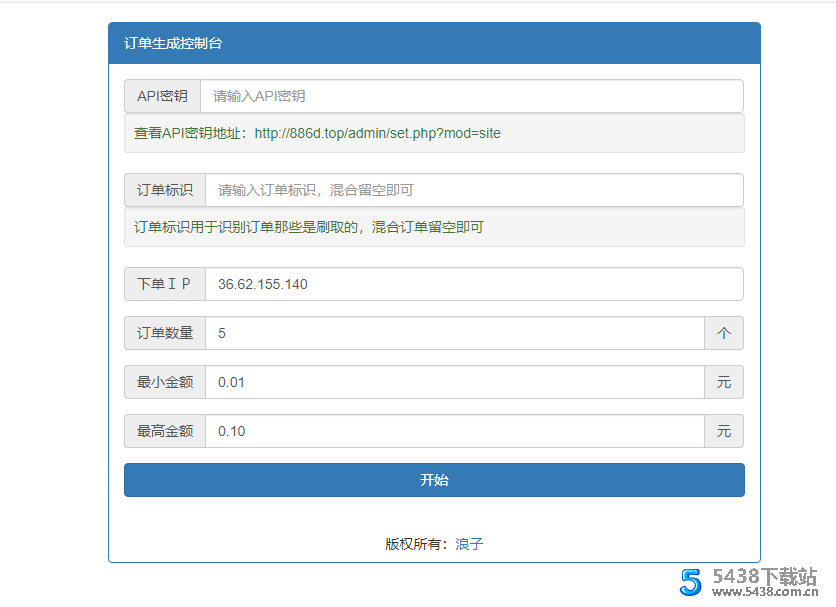836x607 pixels.
Task: Click the 订单标识 hint text about 混合订单
Action: click(306, 227)
